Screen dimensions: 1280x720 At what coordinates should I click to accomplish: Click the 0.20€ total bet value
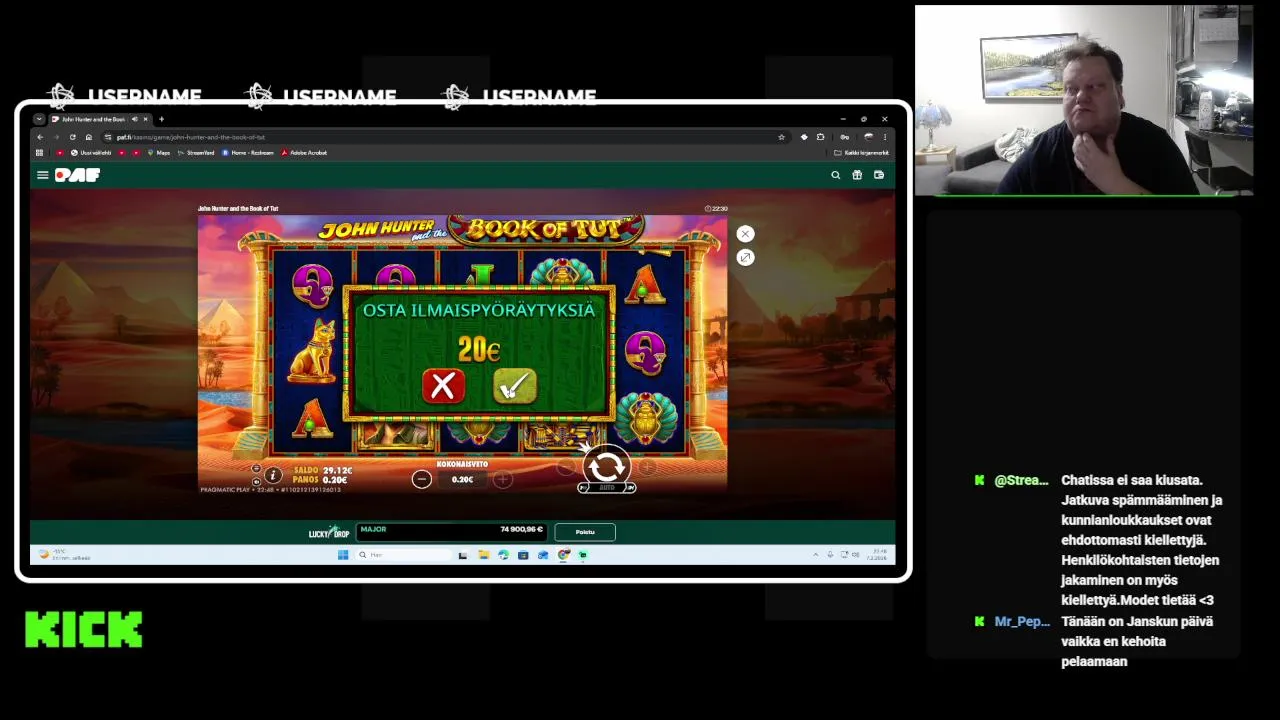[462, 479]
